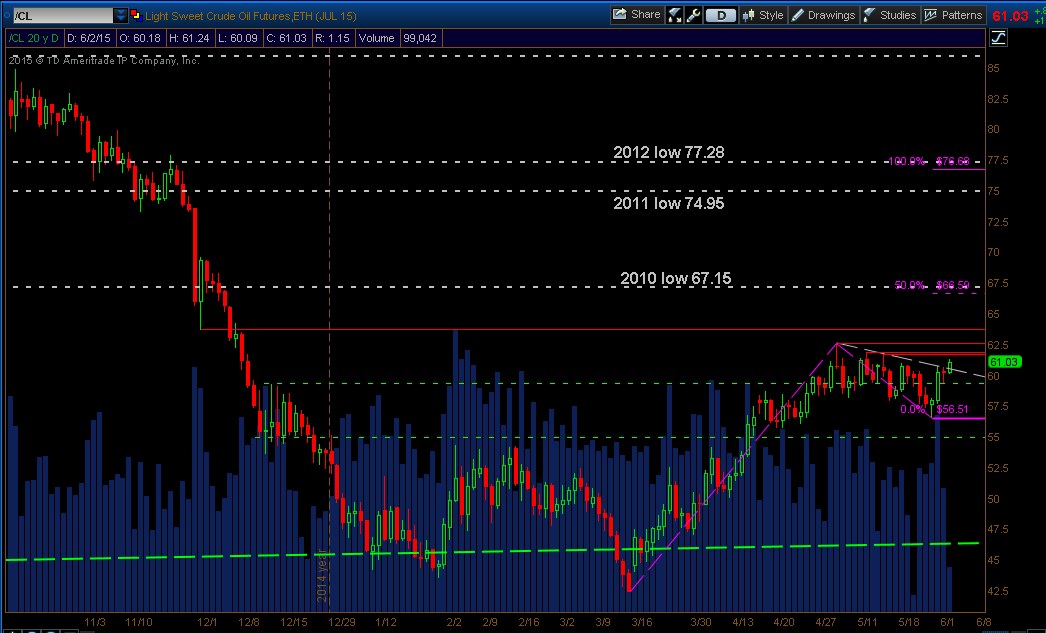Open the Patterns menu
Viewport: 1046px width, 633px height.
953,15
